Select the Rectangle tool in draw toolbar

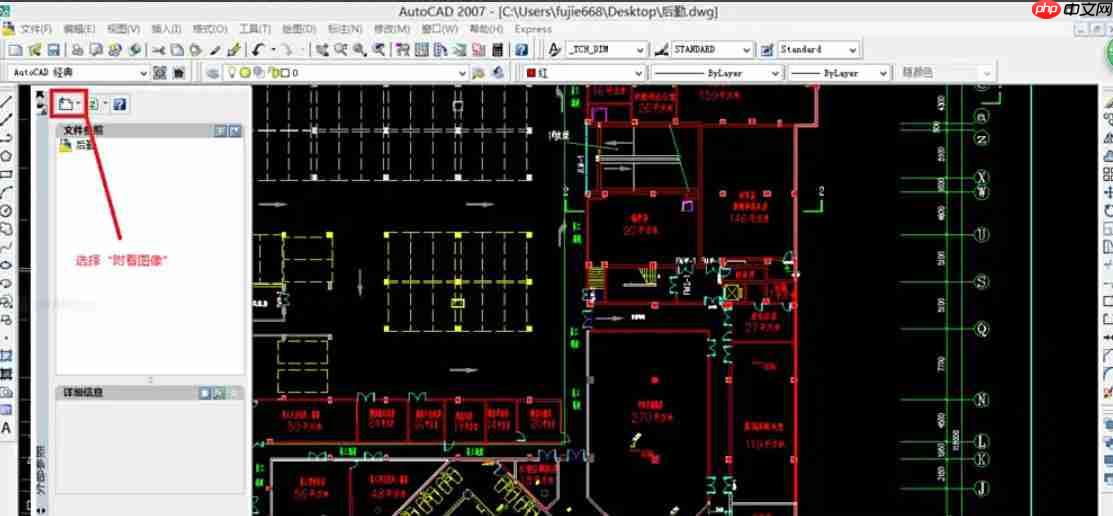point(6,174)
